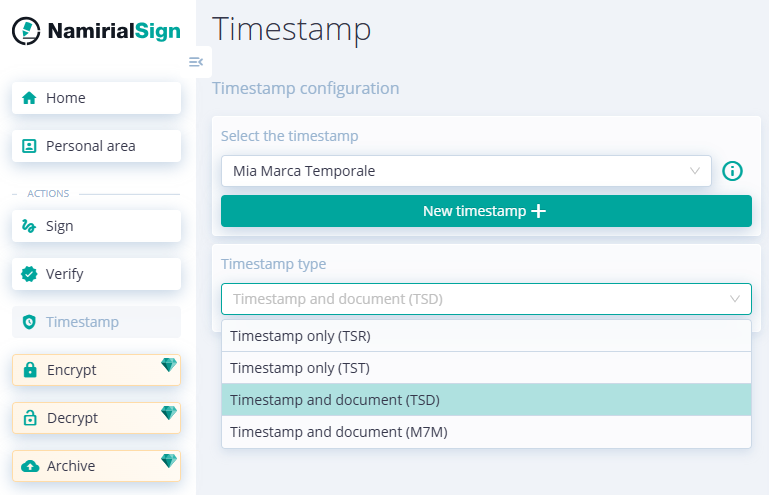Click the New timestamp button

[486, 211]
